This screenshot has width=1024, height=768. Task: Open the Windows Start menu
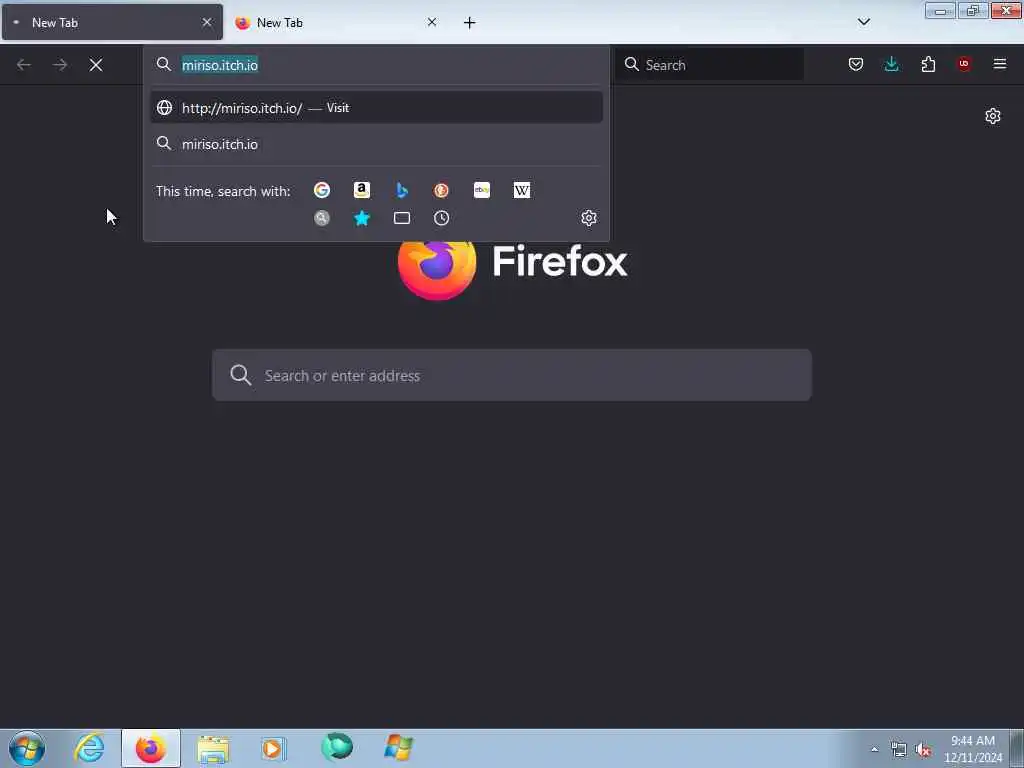coord(27,748)
